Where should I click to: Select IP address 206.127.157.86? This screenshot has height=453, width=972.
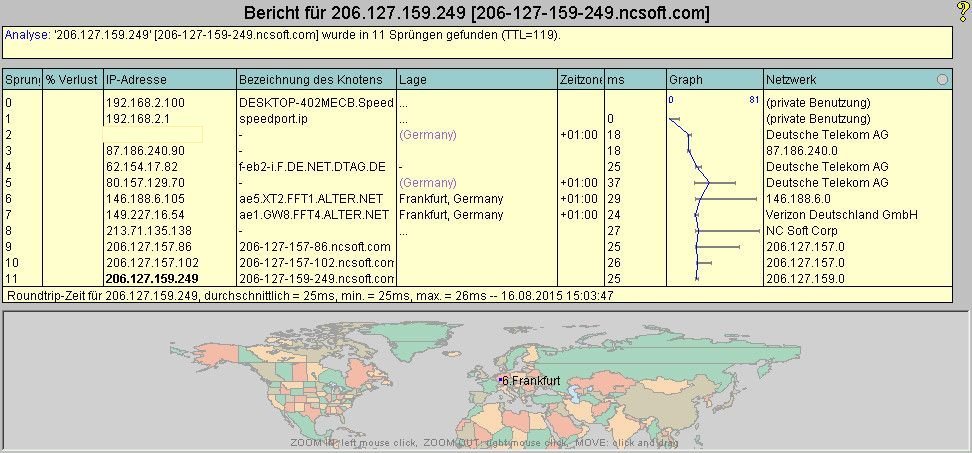[x=148, y=247]
